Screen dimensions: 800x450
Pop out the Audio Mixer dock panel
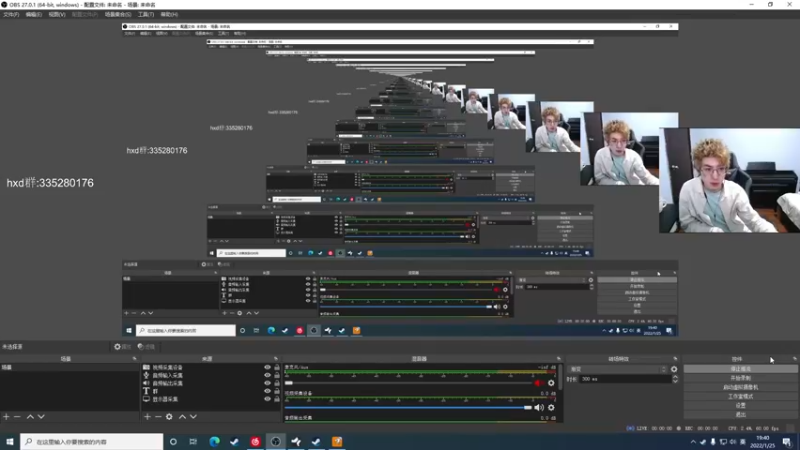click(559, 359)
